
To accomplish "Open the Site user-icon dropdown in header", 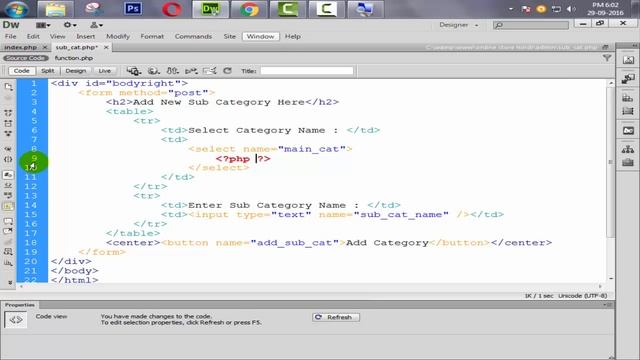I will click(x=96, y=25).
